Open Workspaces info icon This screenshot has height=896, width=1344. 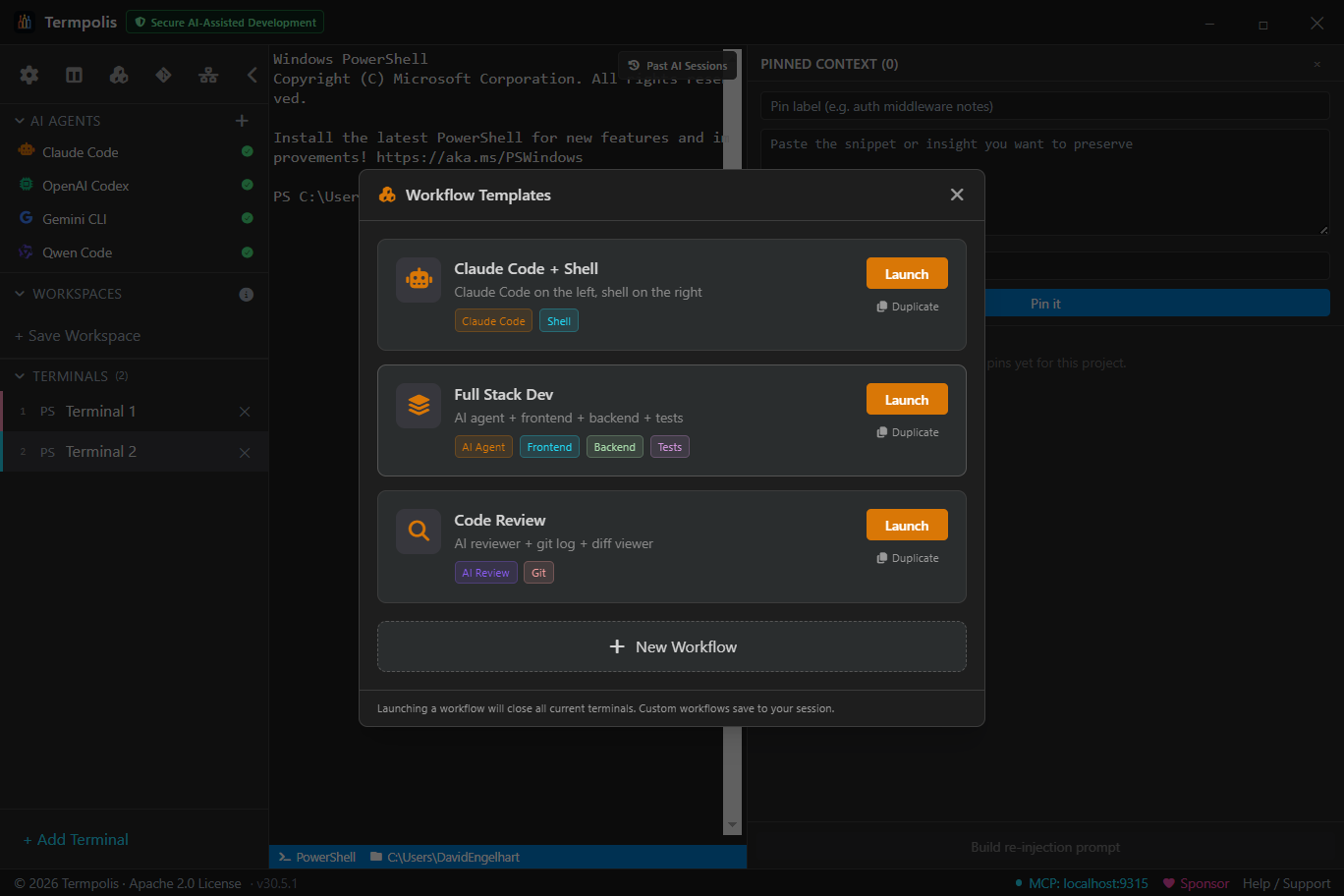click(247, 295)
